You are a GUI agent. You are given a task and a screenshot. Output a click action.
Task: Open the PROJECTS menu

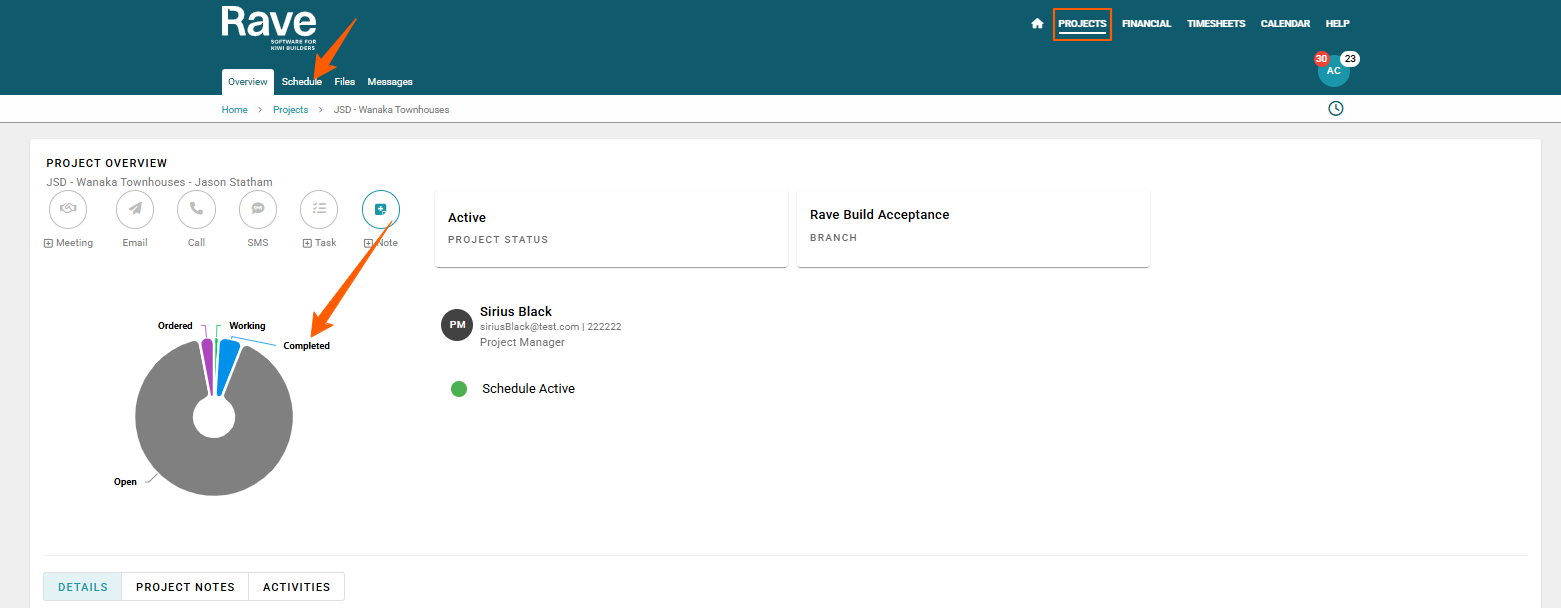pos(1082,24)
